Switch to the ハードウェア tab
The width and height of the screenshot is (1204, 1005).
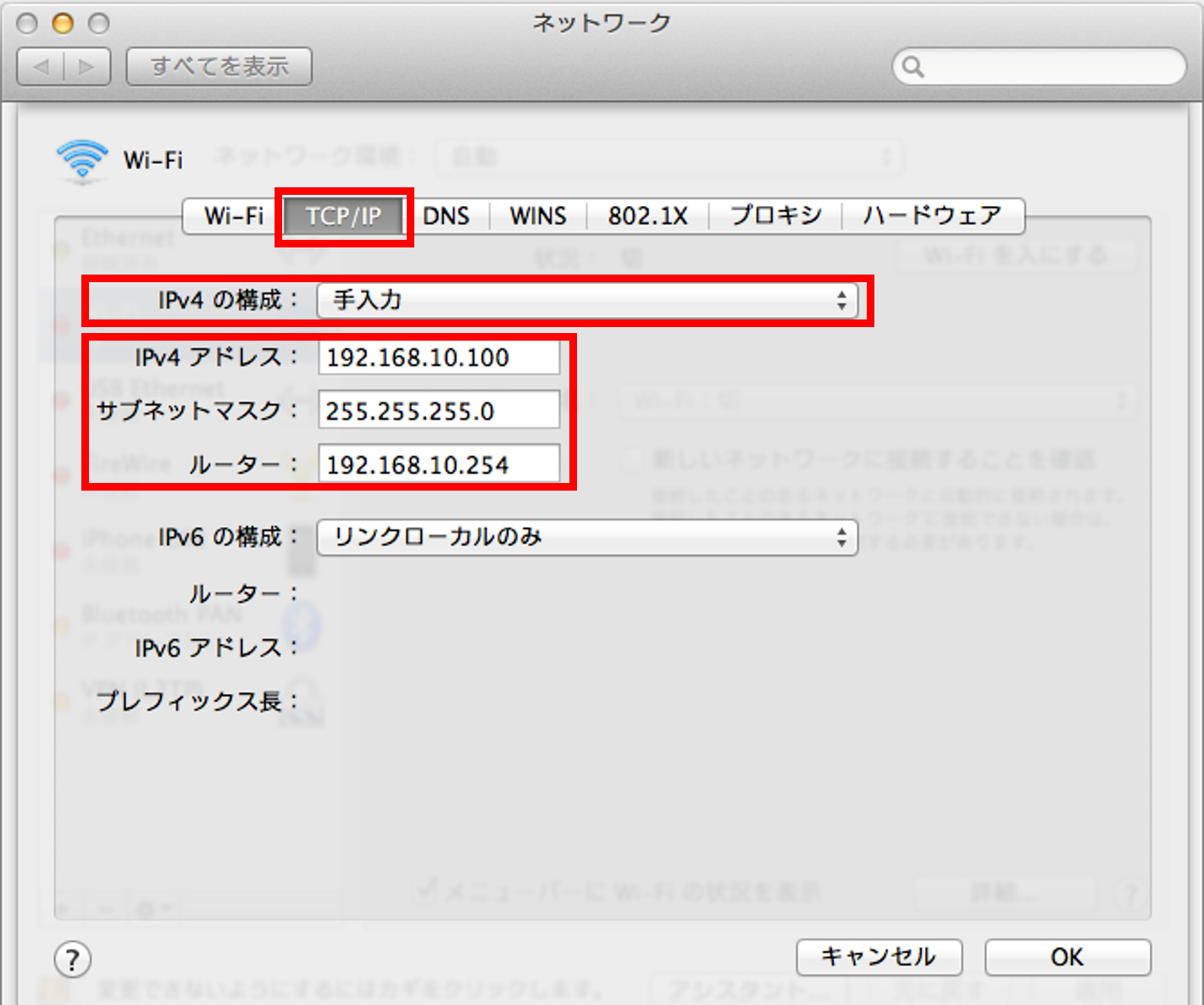coord(932,216)
